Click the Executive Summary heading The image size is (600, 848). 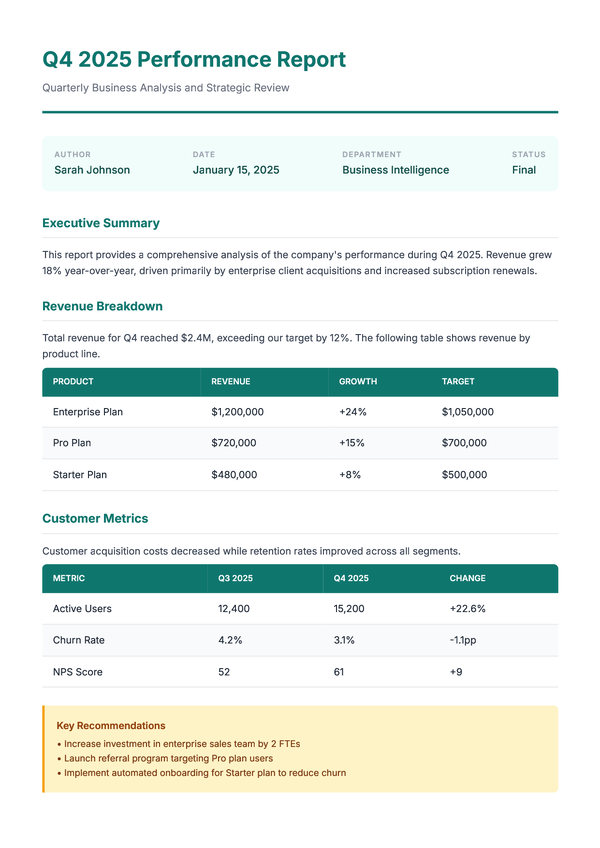101,223
